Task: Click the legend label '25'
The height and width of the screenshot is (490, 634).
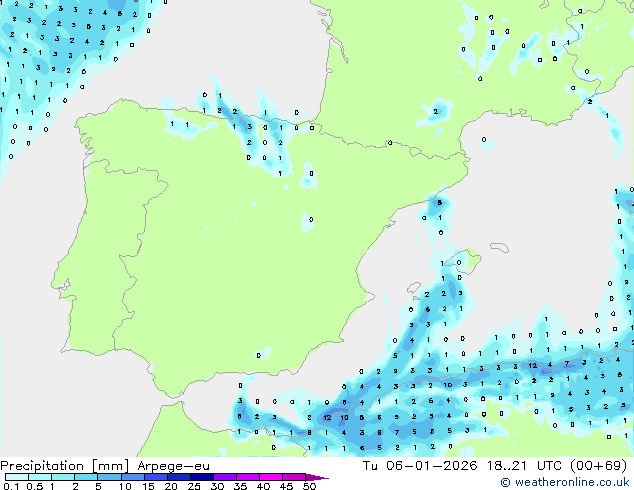Action: [194, 486]
